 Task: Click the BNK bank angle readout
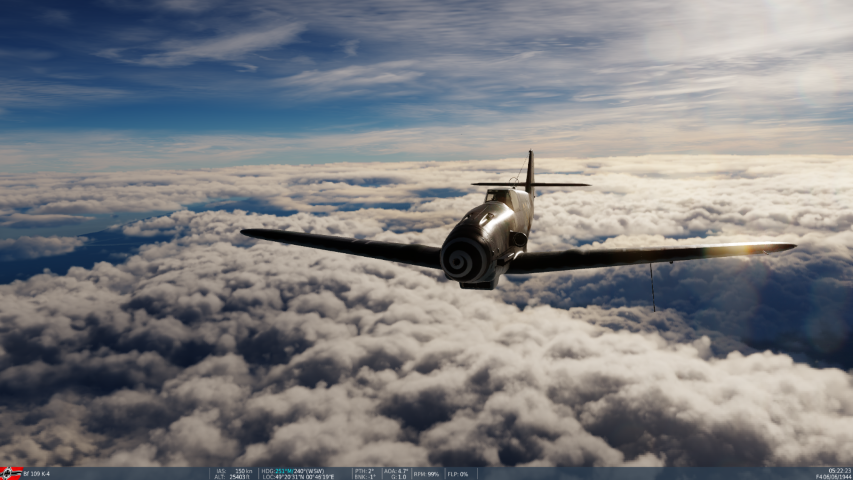[364, 477]
